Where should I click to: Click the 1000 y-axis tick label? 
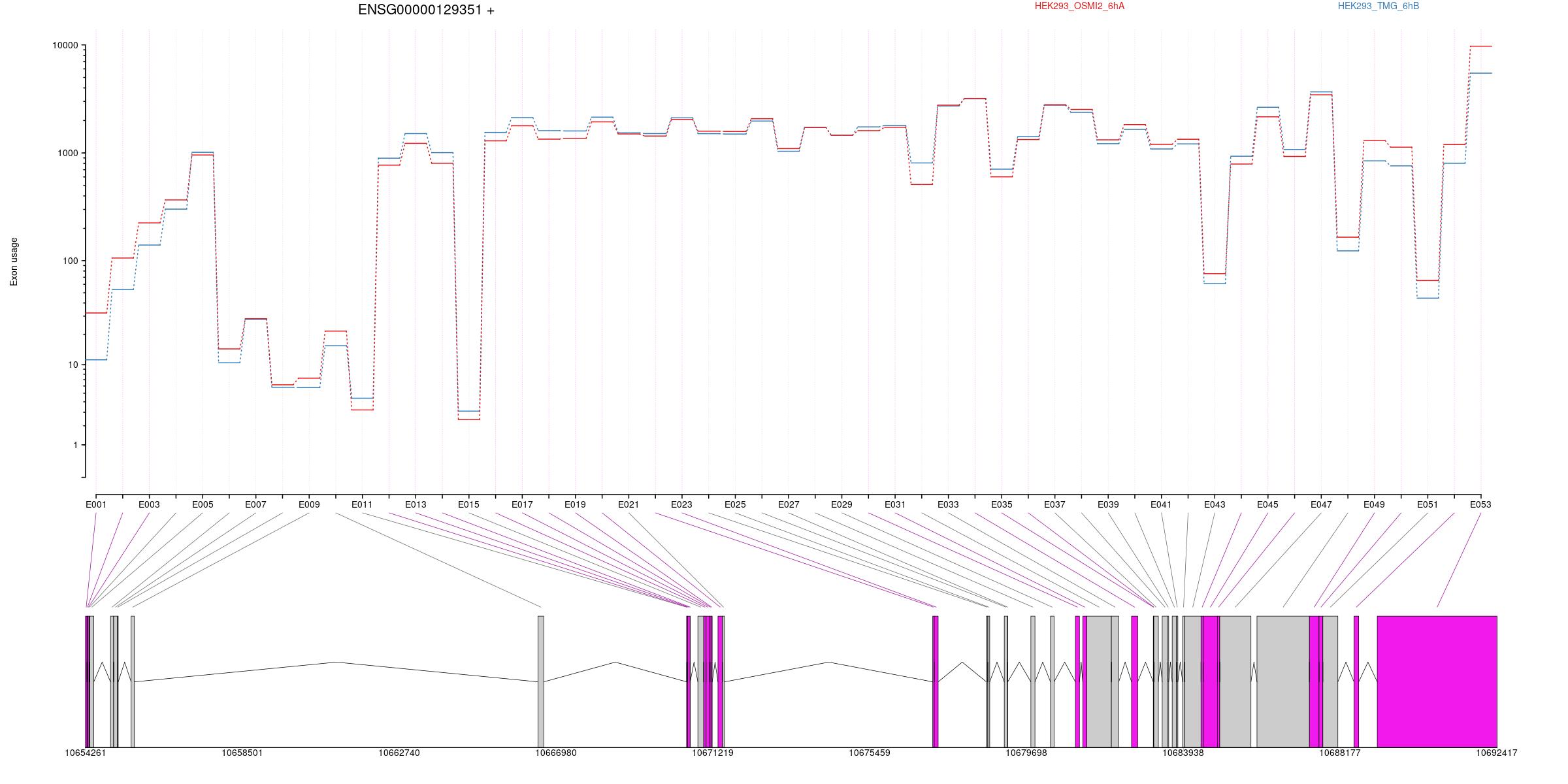coord(67,153)
